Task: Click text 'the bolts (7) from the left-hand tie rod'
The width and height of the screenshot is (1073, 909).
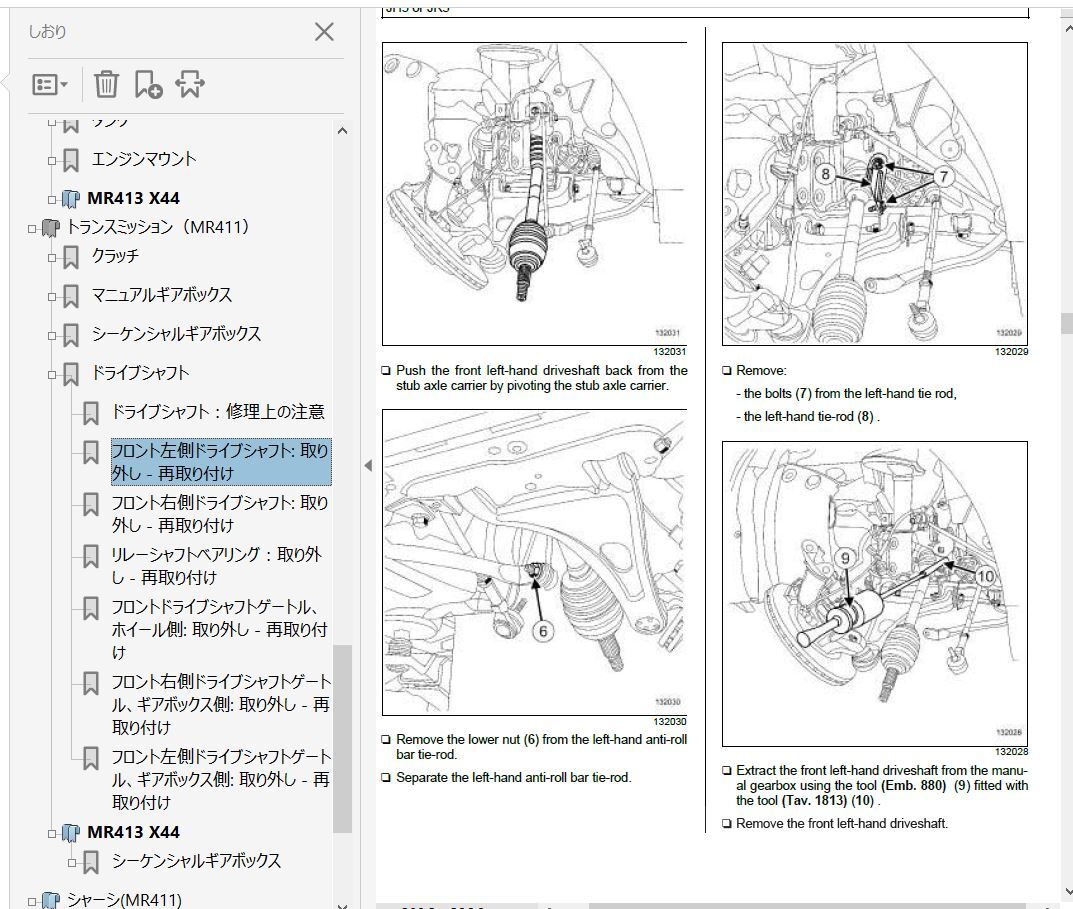Action: [850, 394]
